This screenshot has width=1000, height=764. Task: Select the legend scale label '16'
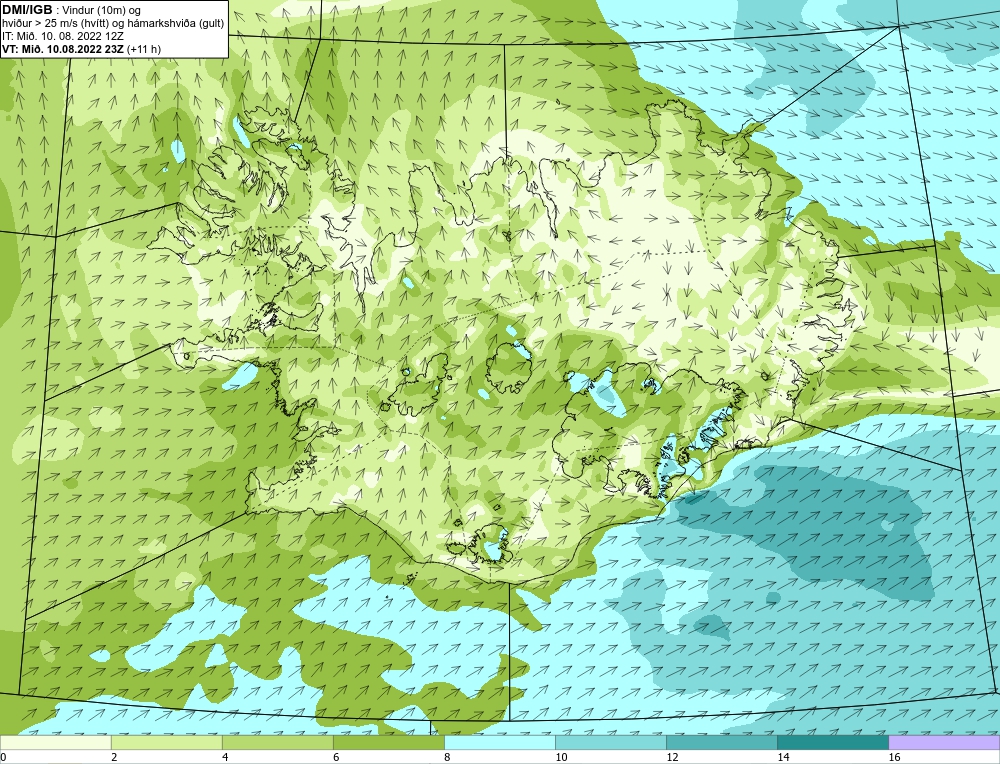(894, 757)
